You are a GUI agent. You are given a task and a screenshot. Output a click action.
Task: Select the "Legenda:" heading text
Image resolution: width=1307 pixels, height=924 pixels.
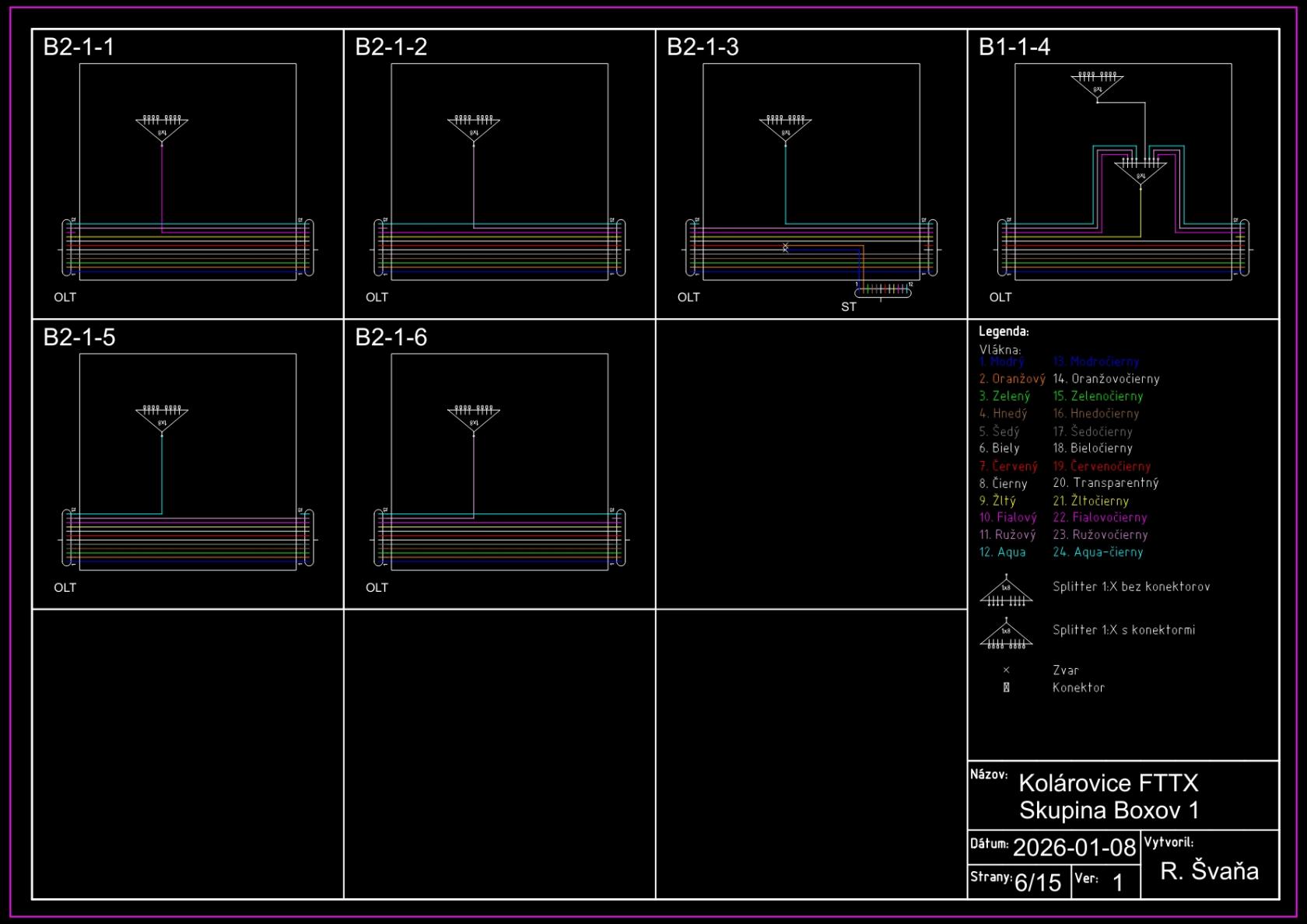coord(1004,331)
